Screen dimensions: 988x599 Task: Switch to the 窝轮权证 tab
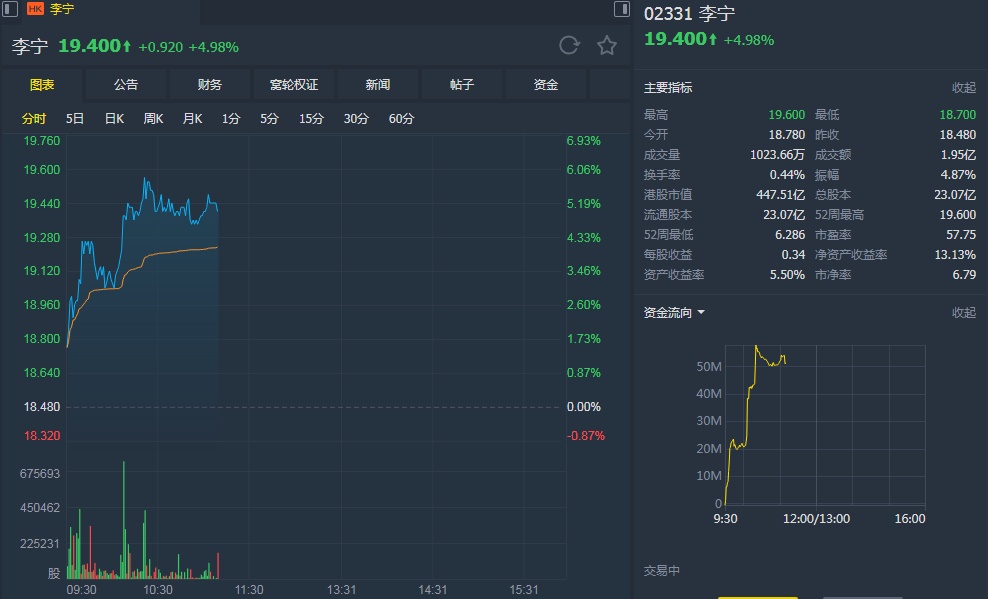(294, 85)
